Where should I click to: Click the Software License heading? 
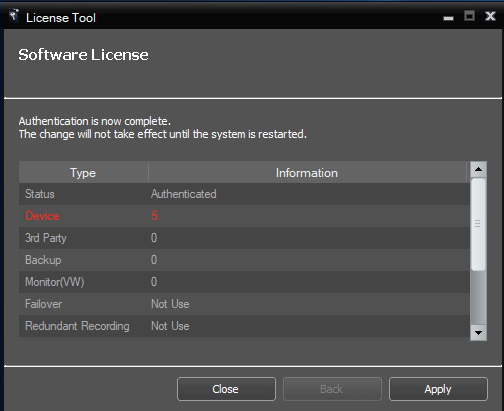coord(83,55)
